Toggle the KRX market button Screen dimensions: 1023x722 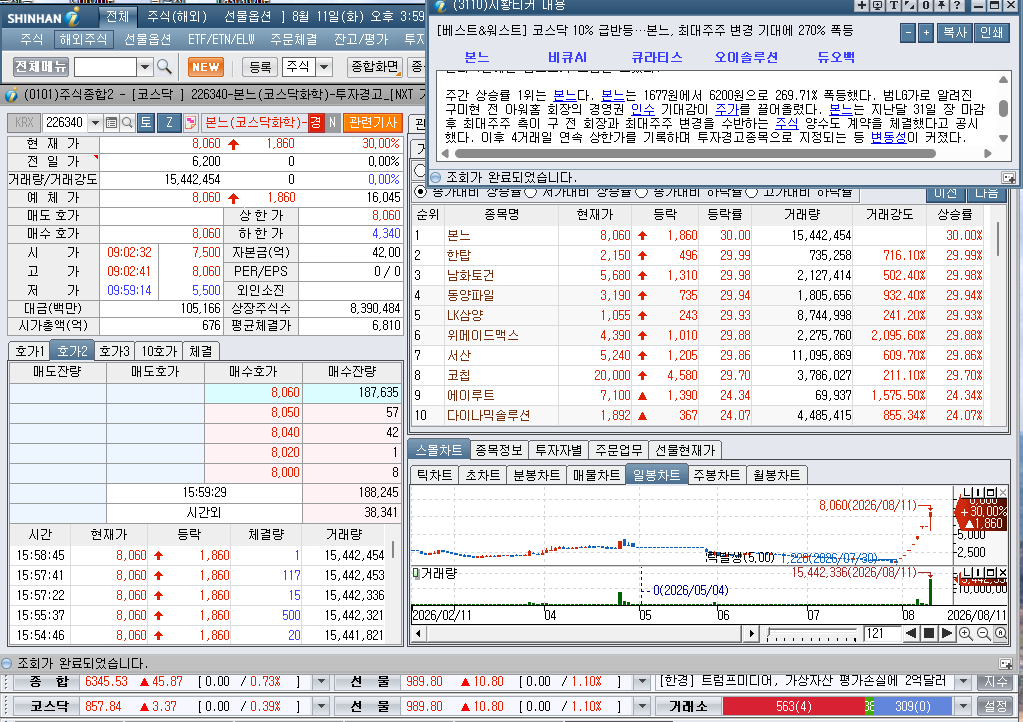click(x=23, y=123)
